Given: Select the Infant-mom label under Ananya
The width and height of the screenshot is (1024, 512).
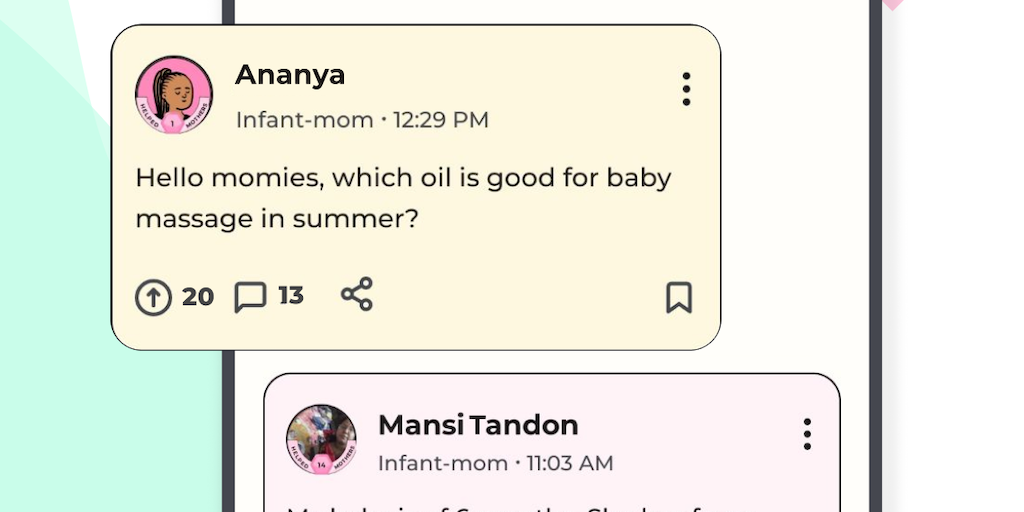Looking at the screenshot, I should pos(304,121).
